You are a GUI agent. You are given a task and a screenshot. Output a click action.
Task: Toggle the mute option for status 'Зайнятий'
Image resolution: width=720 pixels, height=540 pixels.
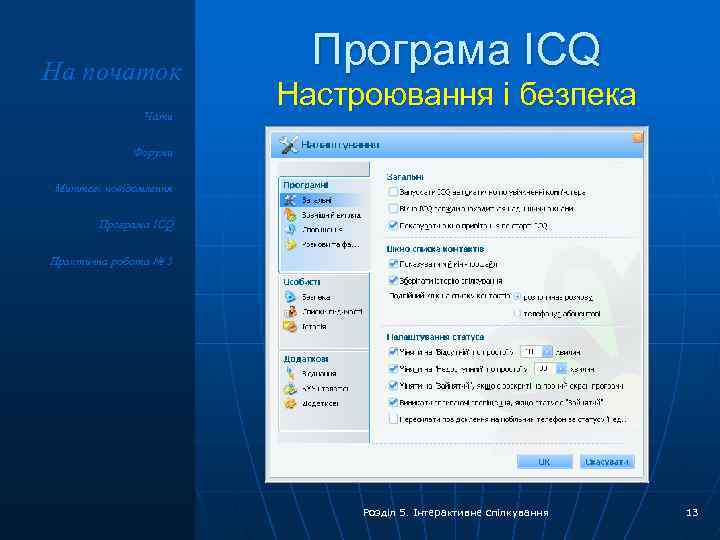[393, 402]
